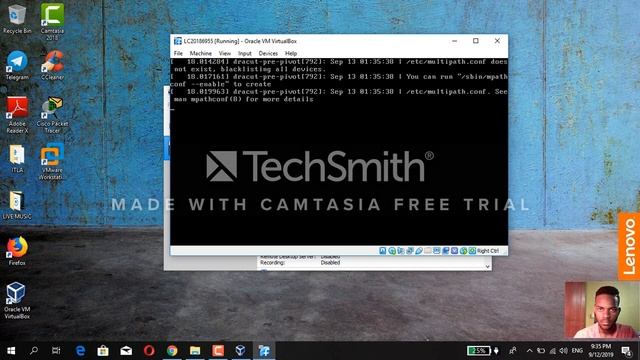The width and height of the screenshot is (640, 360).
Task: Open the People icon in taskbar
Action: [513, 351]
